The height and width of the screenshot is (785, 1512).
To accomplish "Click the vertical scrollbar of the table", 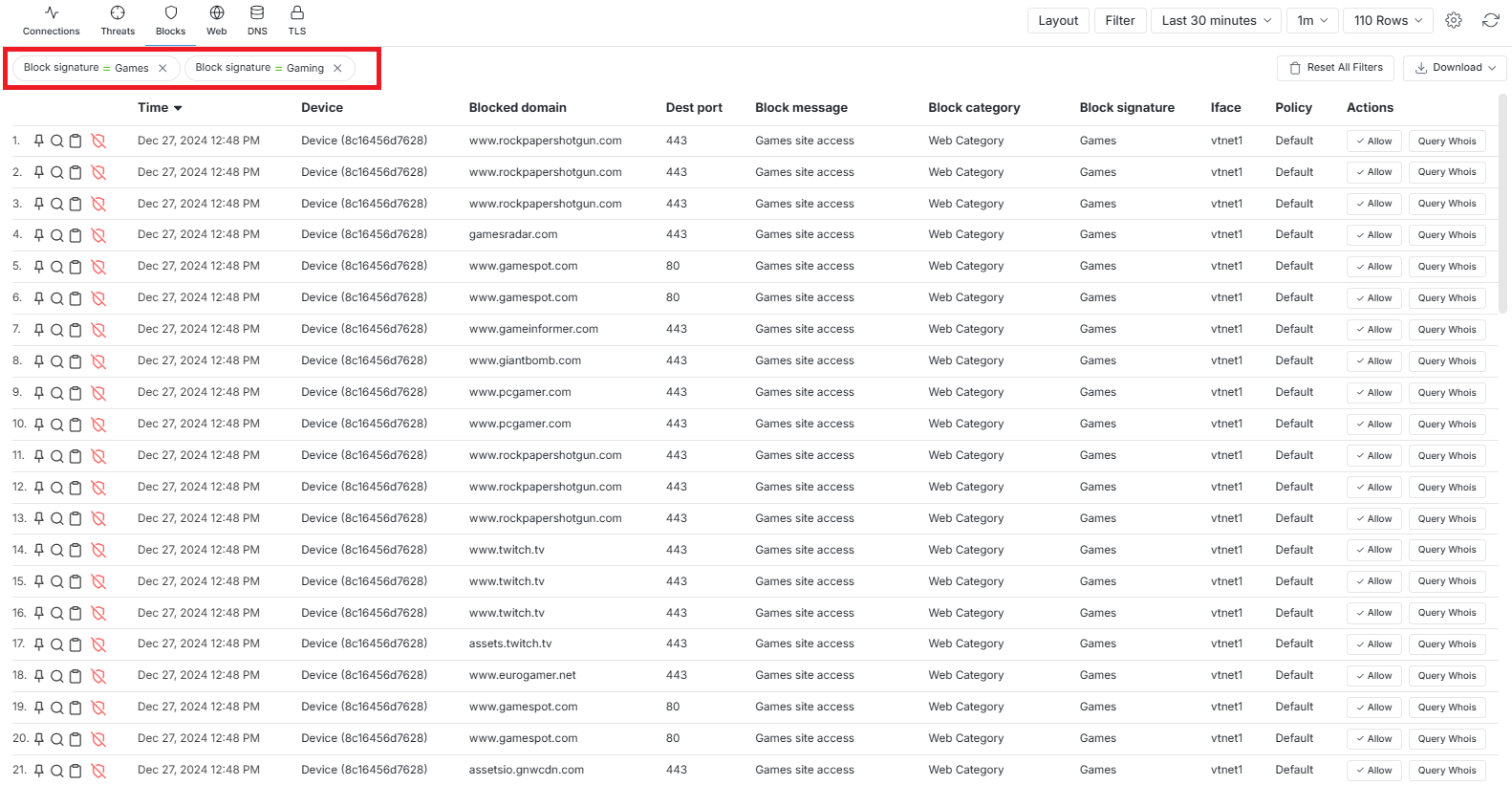I will click(1503, 204).
